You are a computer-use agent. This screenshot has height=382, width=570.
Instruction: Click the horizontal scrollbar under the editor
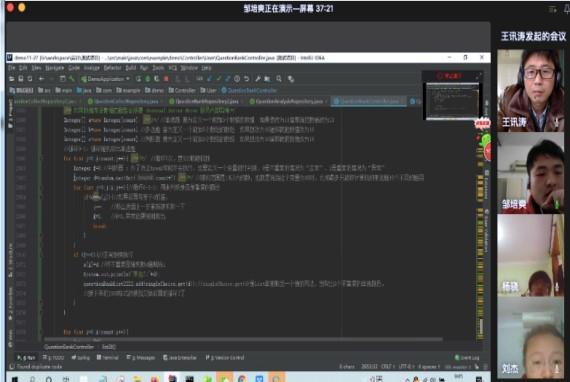click(243, 339)
